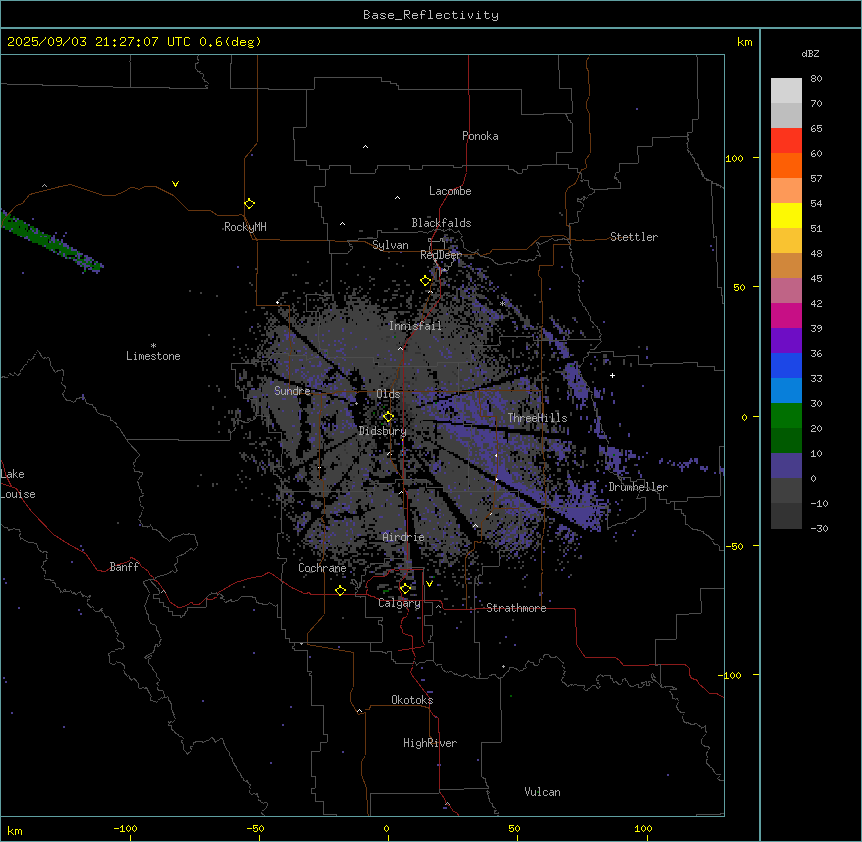Viewport: 862px width, 842px height.
Task: Click the Airdrie label
Action: [x=404, y=537]
